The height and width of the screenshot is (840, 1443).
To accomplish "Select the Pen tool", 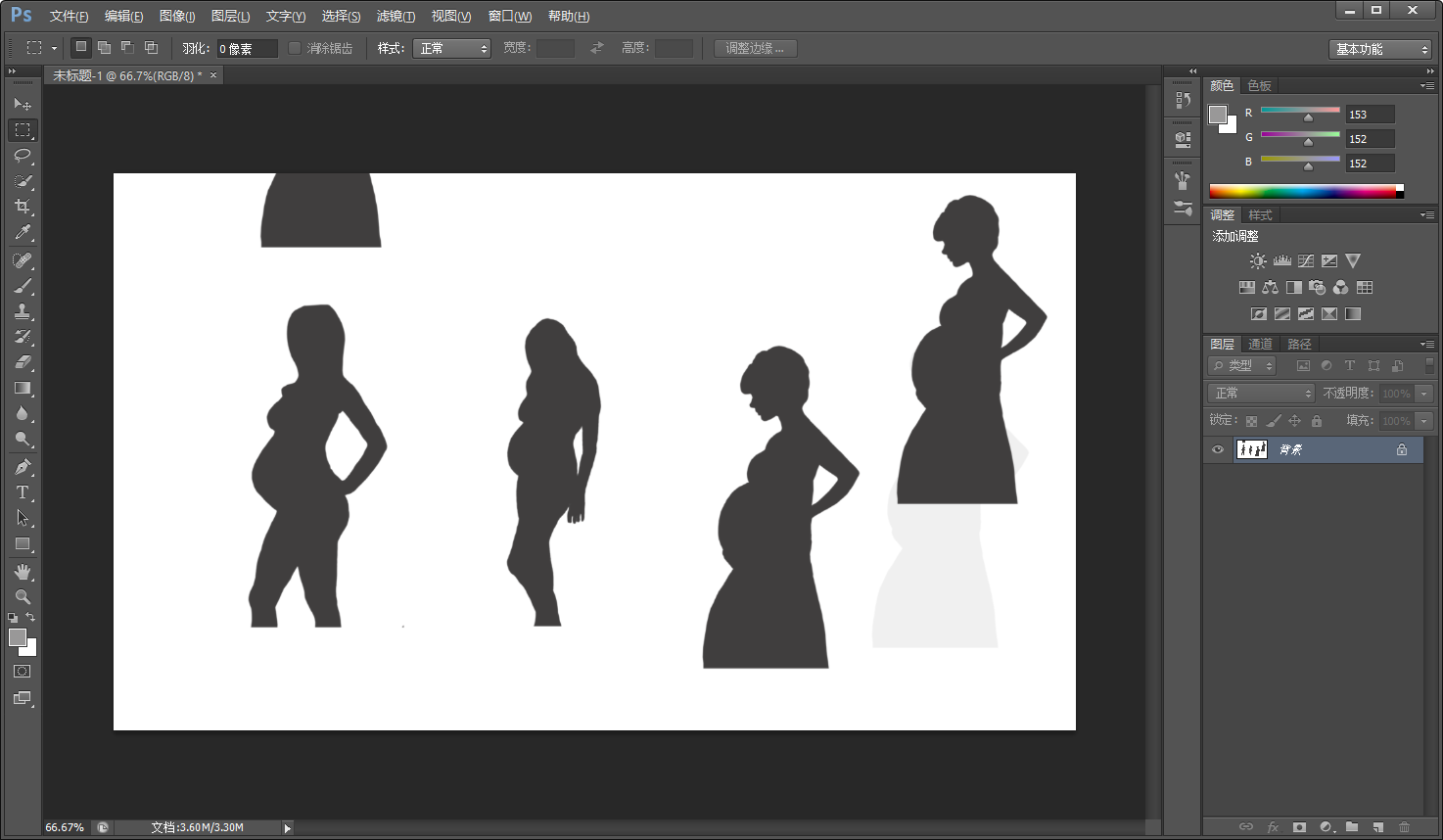I will [x=23, y=467].
